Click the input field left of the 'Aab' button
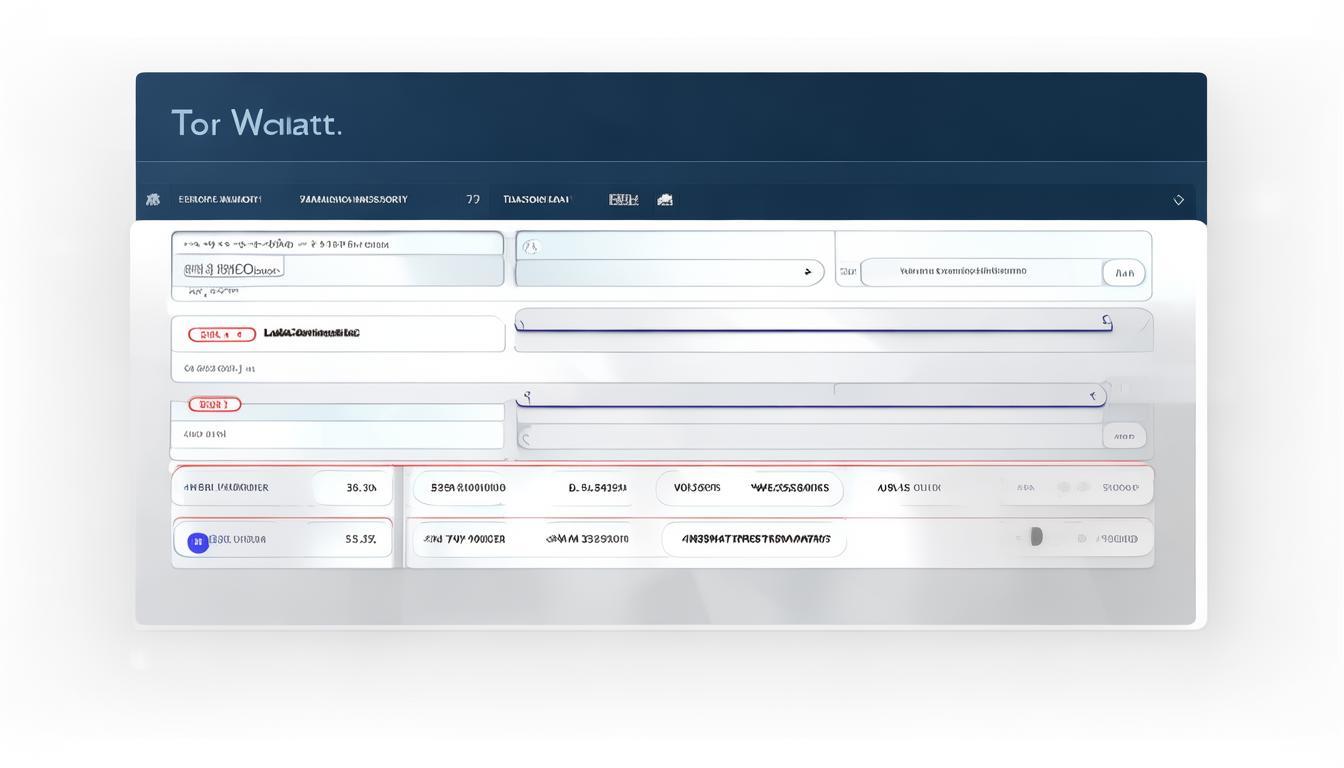 pos(981,272)
